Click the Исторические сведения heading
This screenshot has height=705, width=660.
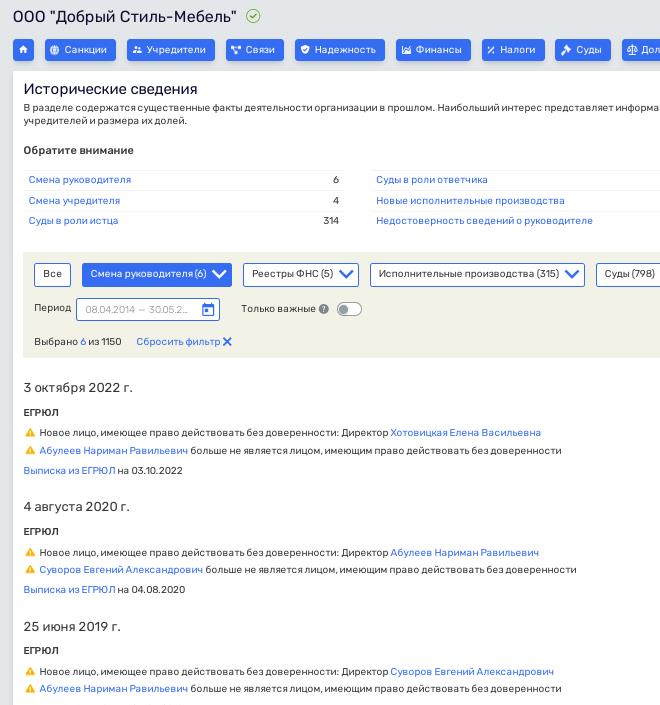(x=111, y=89)
